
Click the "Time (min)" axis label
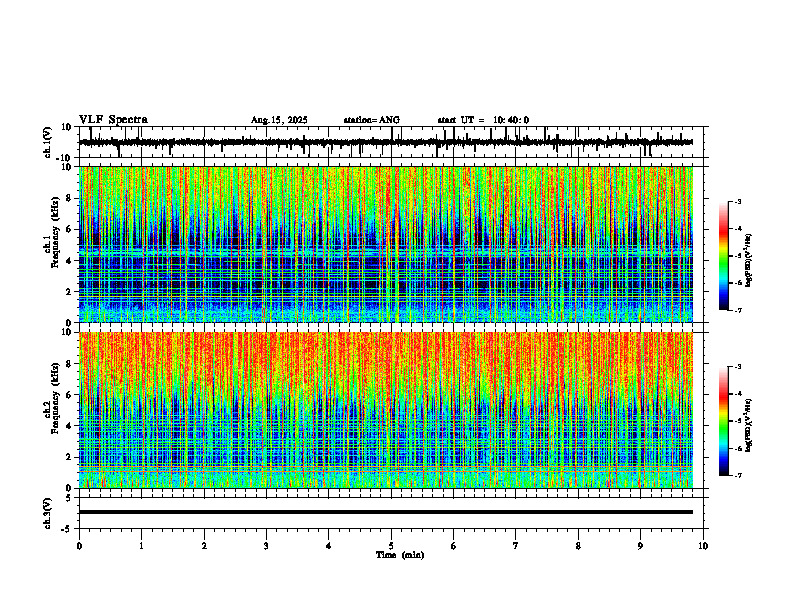click(x=400, y=555)
